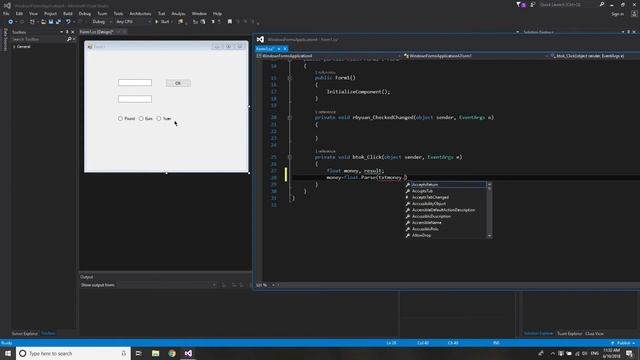Click the Windows Start button
The height and width of the screenshot is (360, 640).
coord(8,353)
